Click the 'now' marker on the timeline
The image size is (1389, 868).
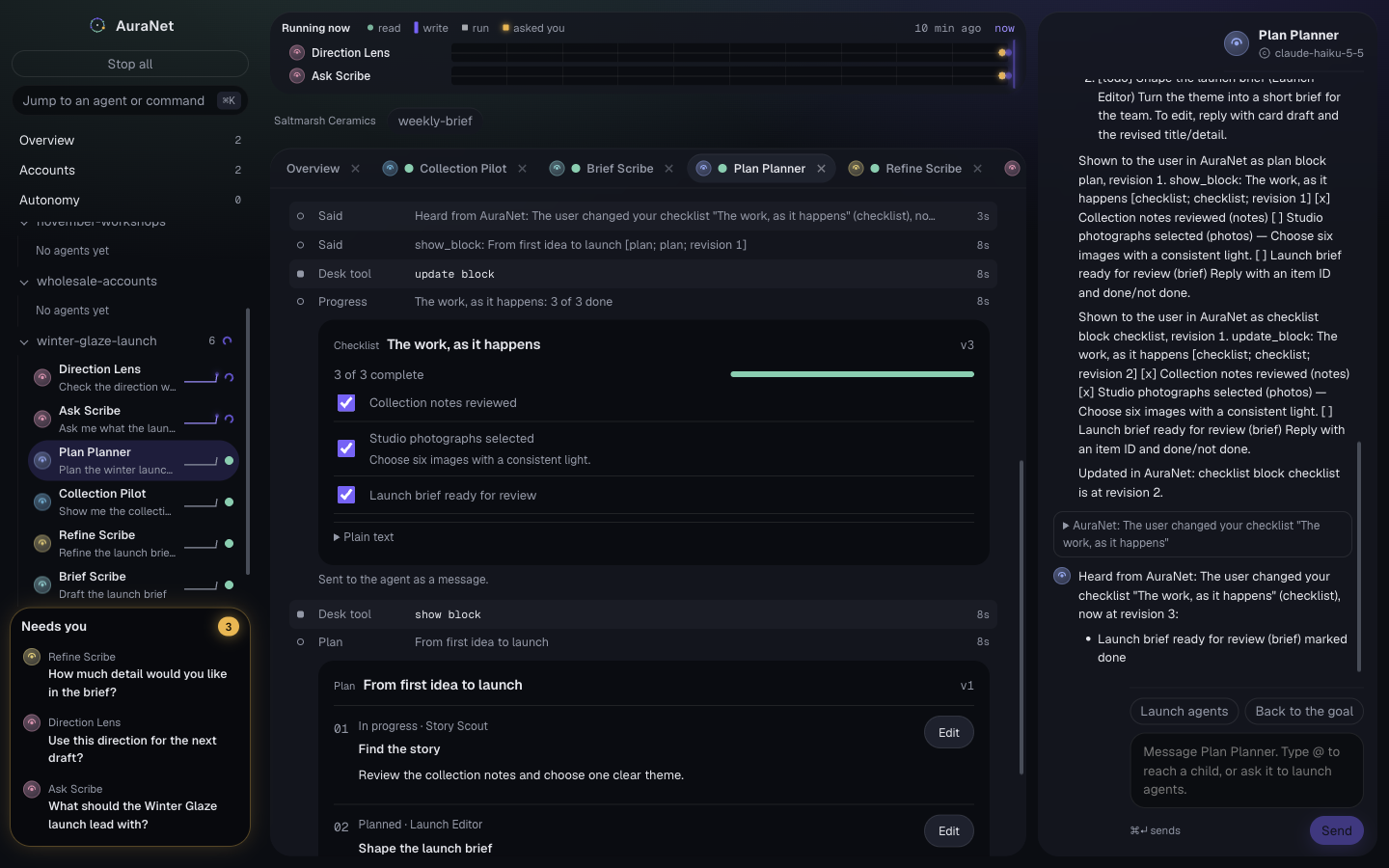[1005, 29]
